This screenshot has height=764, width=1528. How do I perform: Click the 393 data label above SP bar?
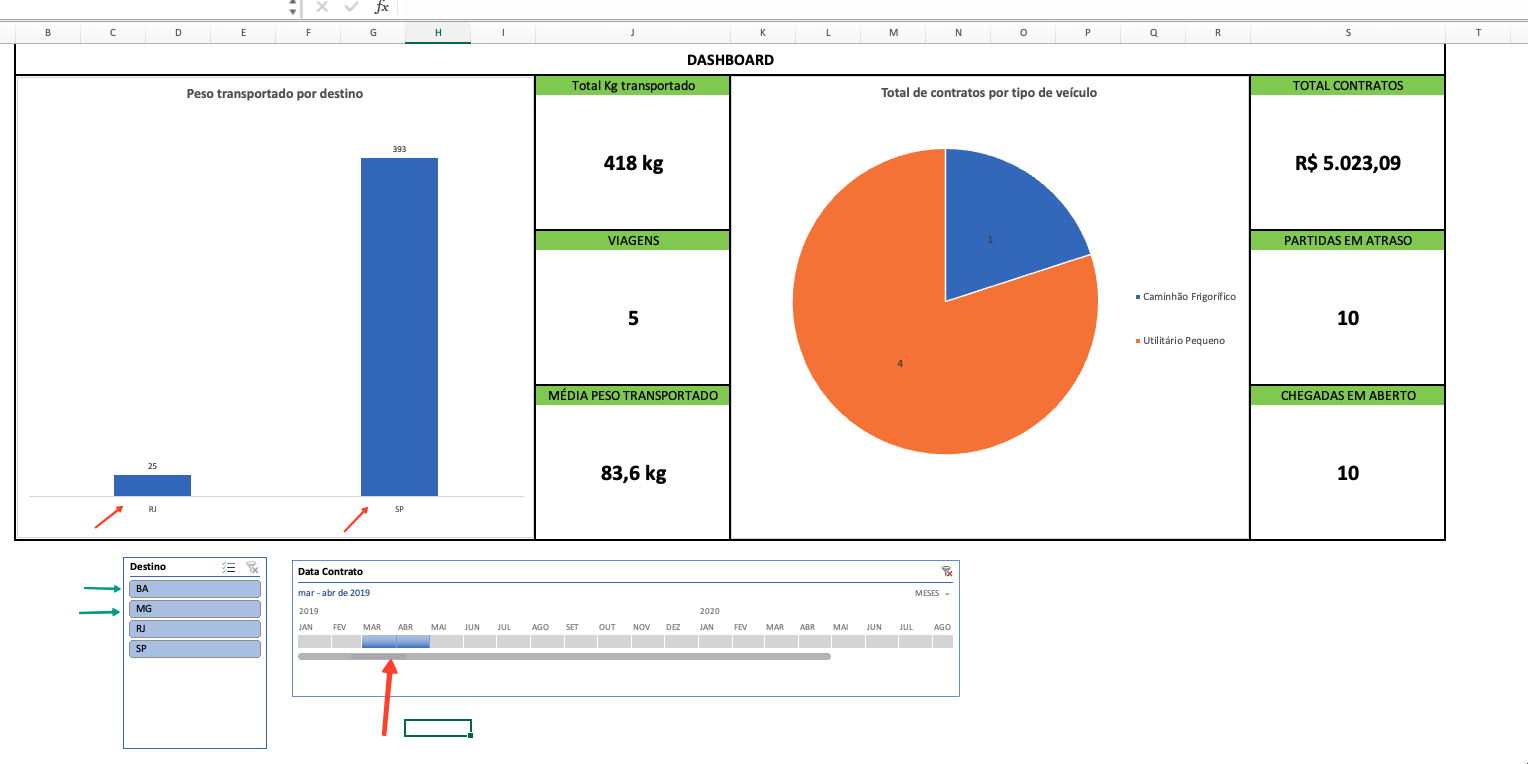pyautogui.click(x=399, y=149)
